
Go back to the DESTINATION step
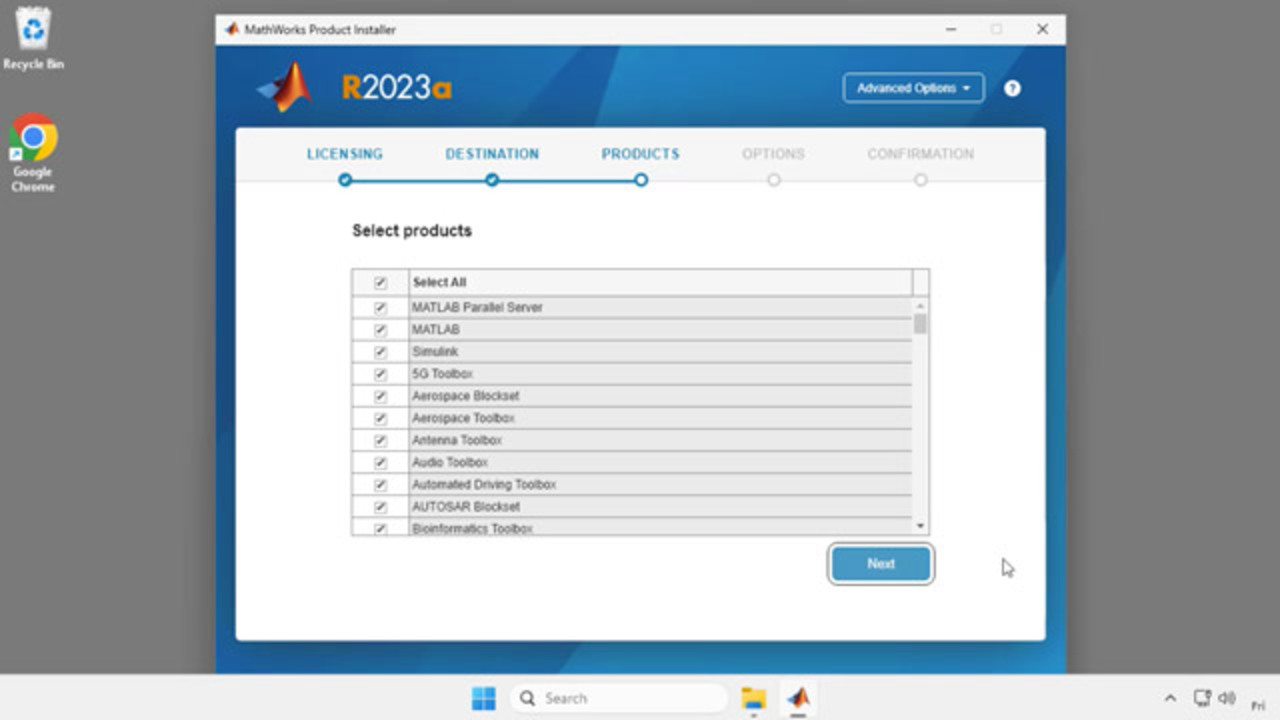point(492,154)
